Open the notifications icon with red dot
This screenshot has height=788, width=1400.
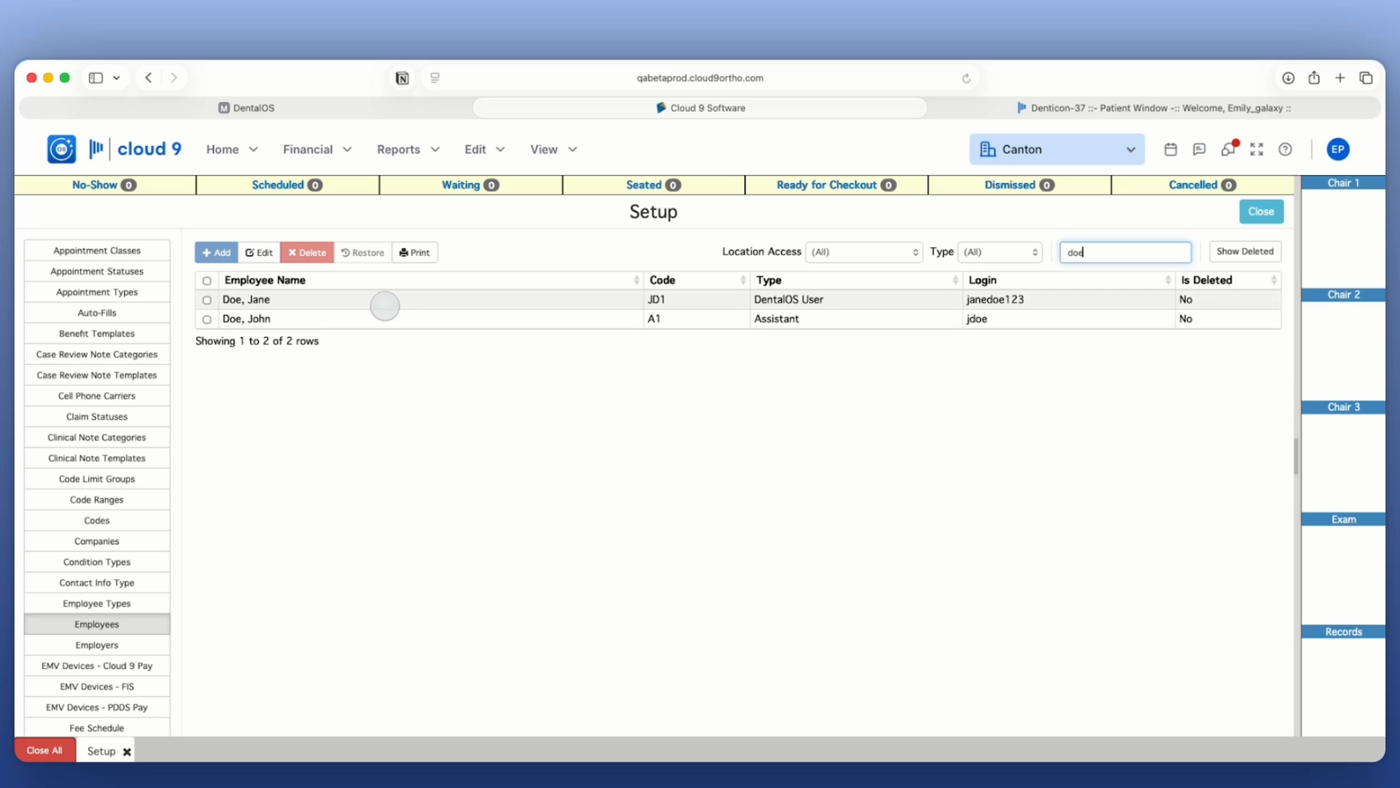click(x=1228, y=149)
